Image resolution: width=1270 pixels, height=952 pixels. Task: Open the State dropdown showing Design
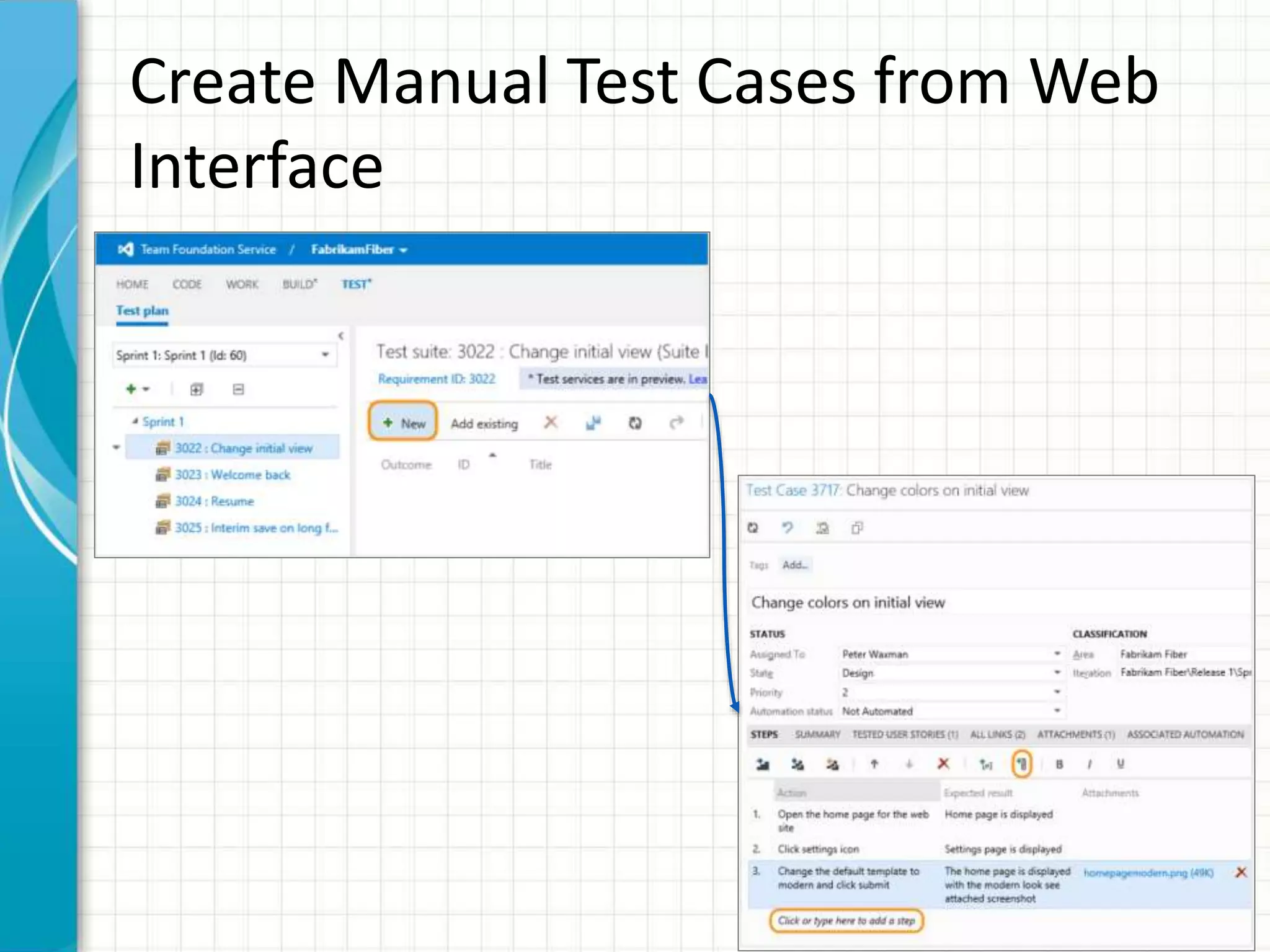coord(951,673)
